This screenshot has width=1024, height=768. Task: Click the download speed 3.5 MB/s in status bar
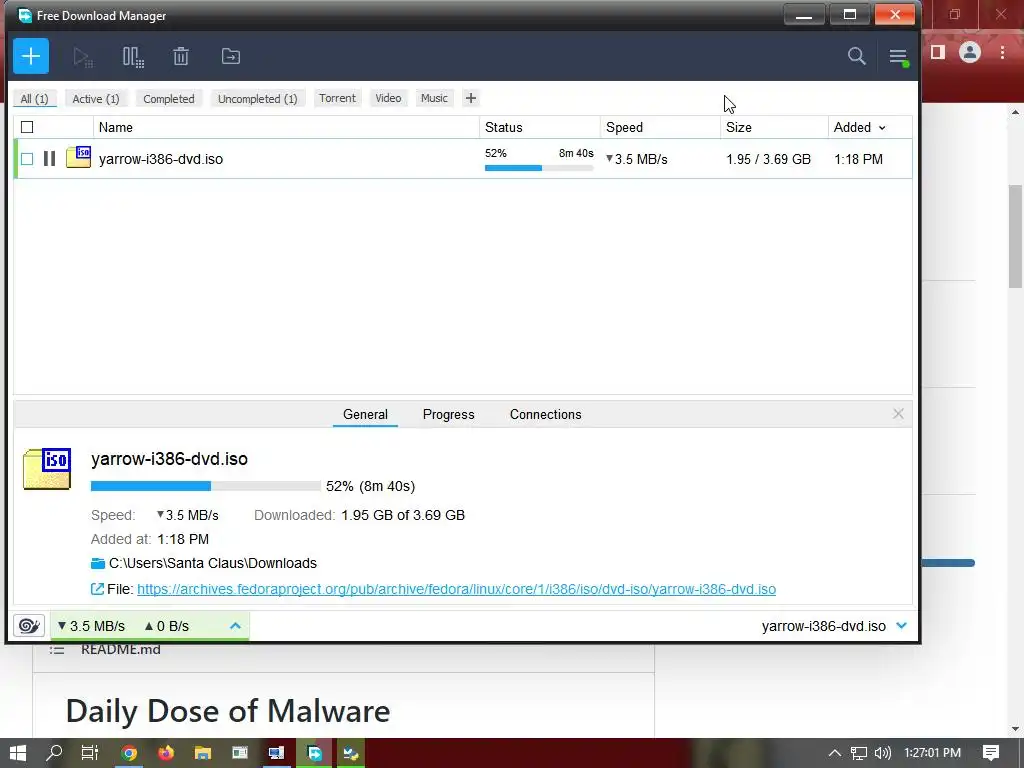(x=91, y=626)
